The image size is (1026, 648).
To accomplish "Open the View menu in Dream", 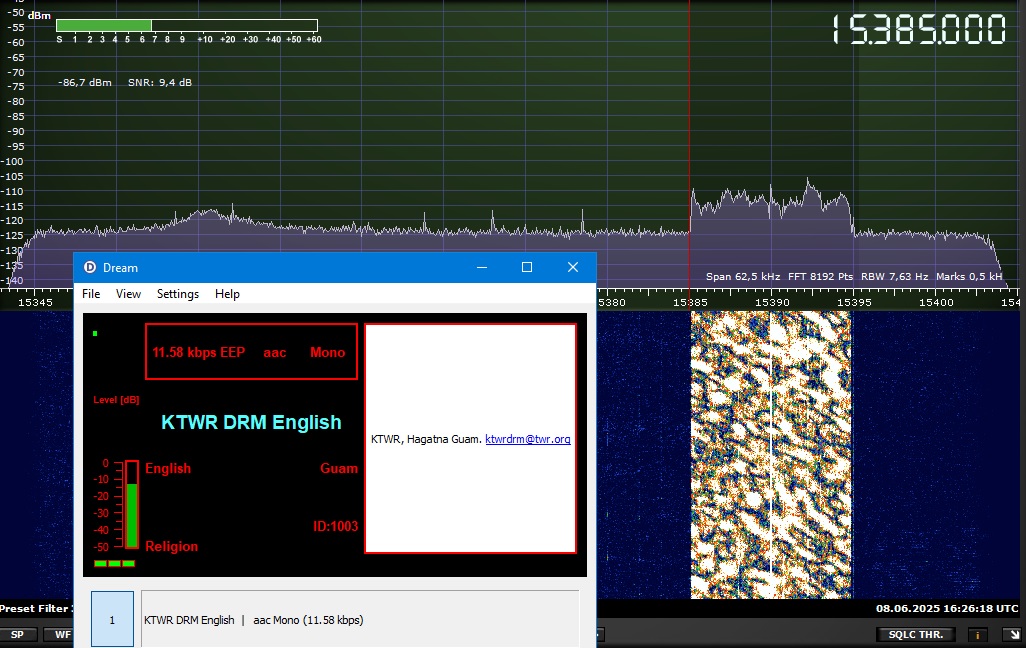I will point(128,294).
